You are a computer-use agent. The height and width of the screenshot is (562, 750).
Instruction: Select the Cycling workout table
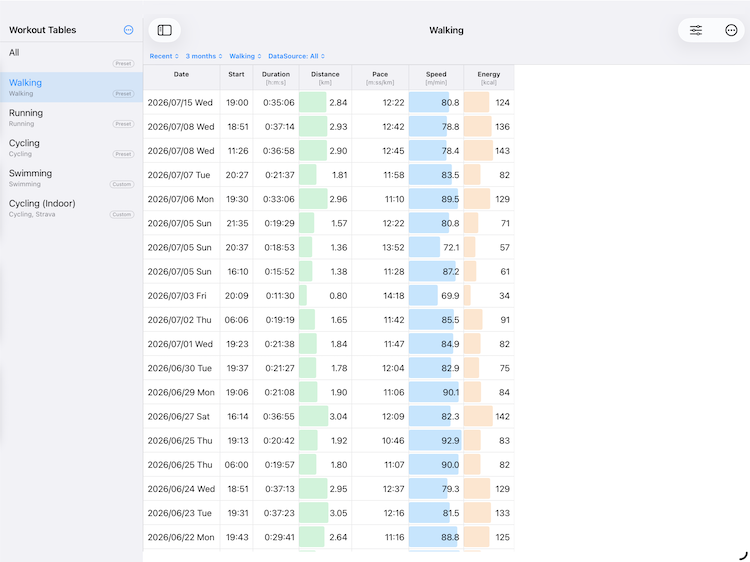(71, 147)
